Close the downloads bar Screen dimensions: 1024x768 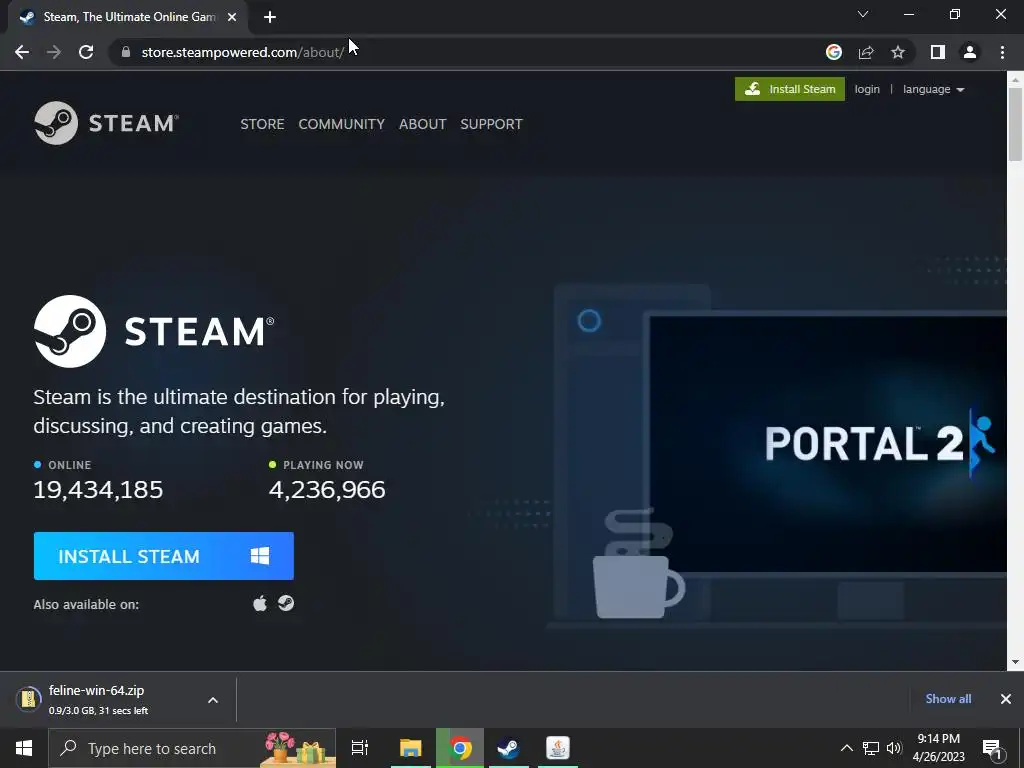(1006, 699)
